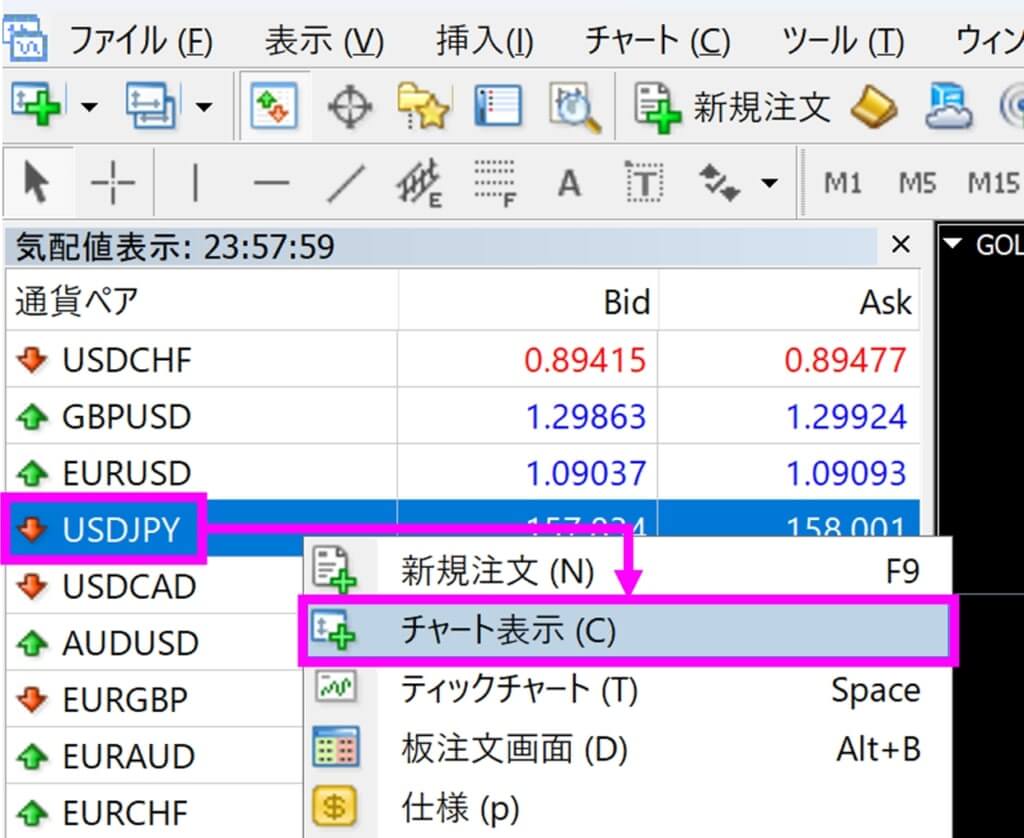Click the application icon in menu bar
The image size is (1024, 838).
25,38
